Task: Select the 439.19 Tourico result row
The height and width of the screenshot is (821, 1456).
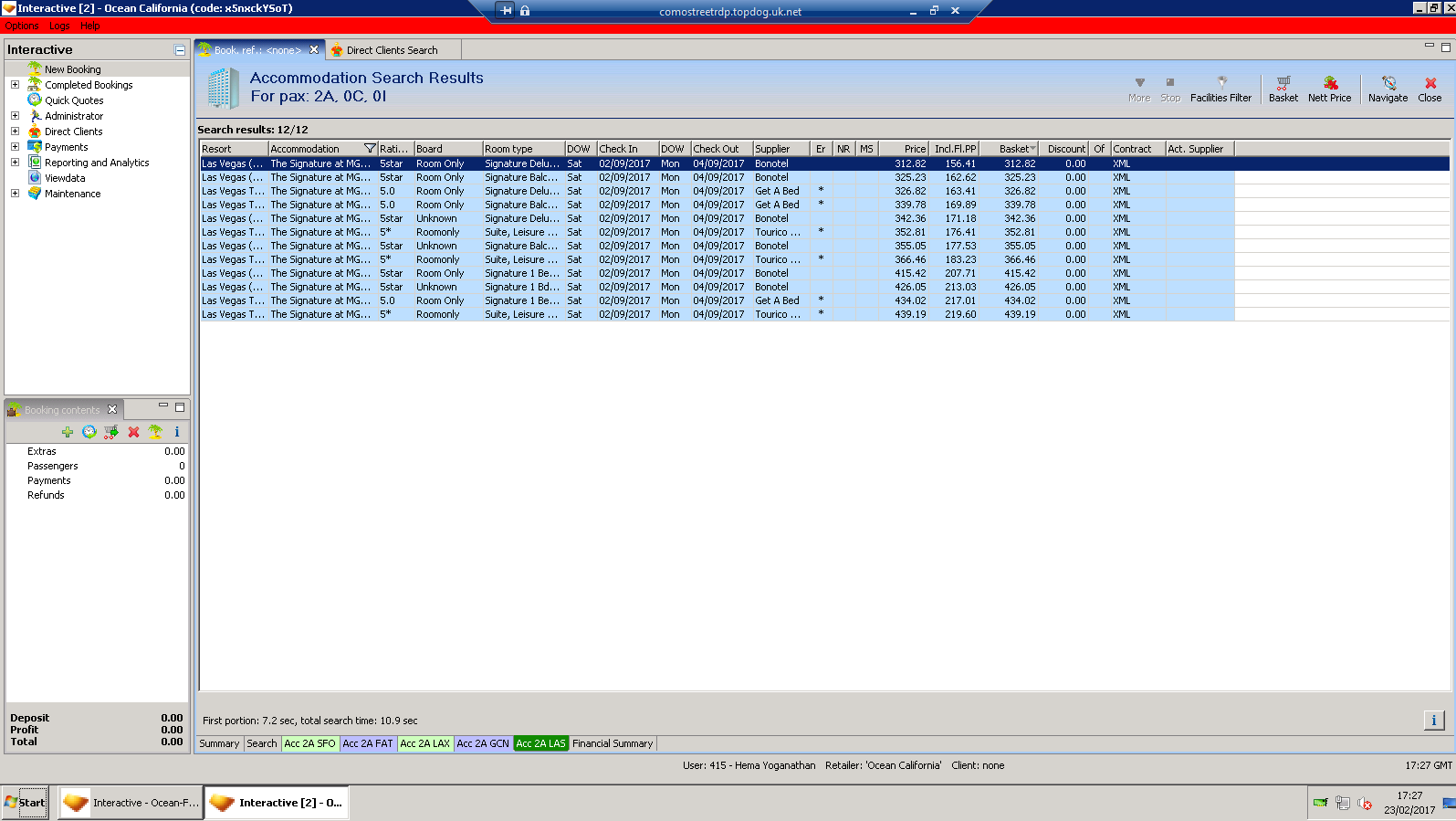Action: 718,314
